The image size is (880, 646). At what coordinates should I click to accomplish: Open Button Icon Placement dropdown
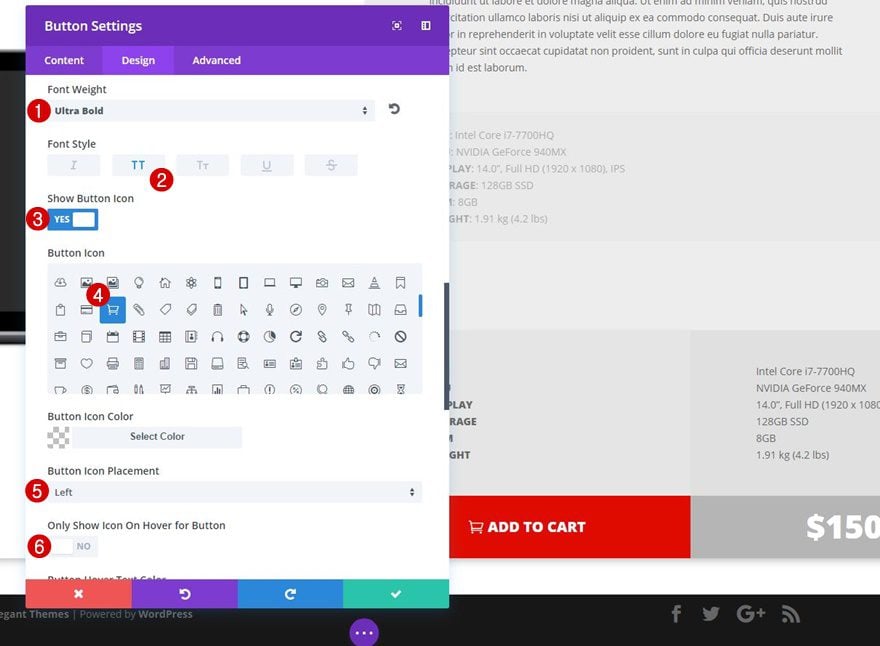click(x=235, y=492)
